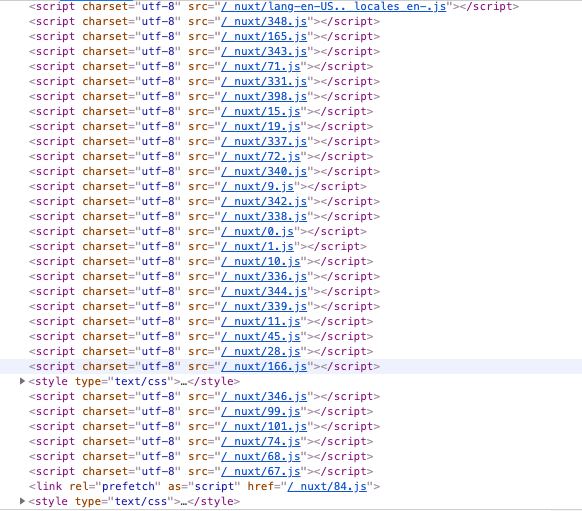This screenshot has width=582, height=511.
Task: Open the /_nuxt/346.js script link
Action: [x=264, y=396]
